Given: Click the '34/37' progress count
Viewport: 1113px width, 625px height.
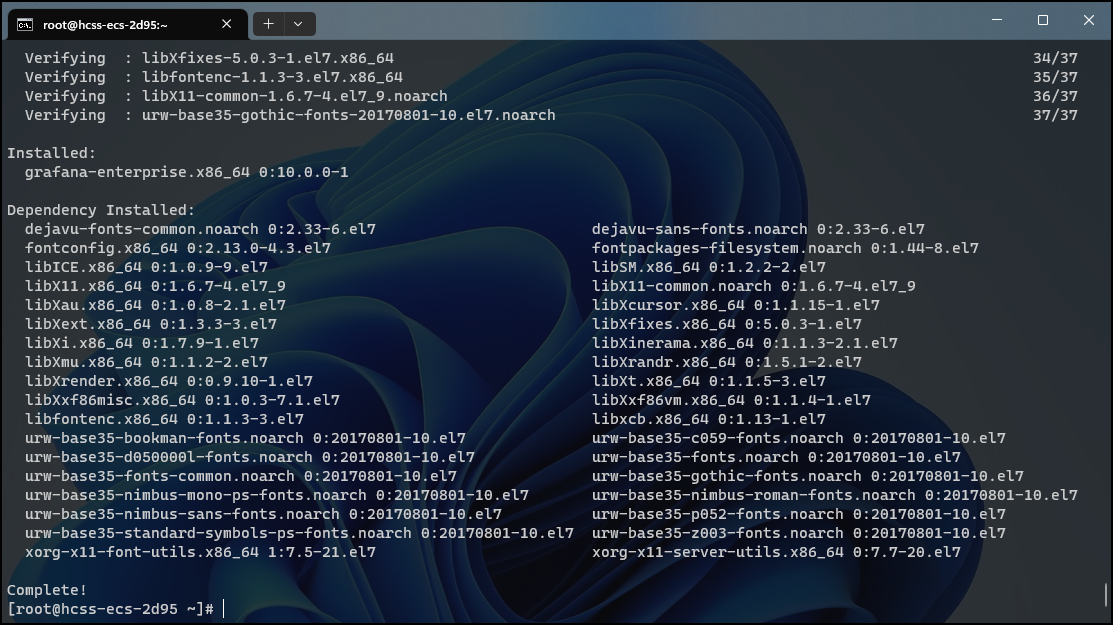Looking at the screenshot, I should 1055,58.
